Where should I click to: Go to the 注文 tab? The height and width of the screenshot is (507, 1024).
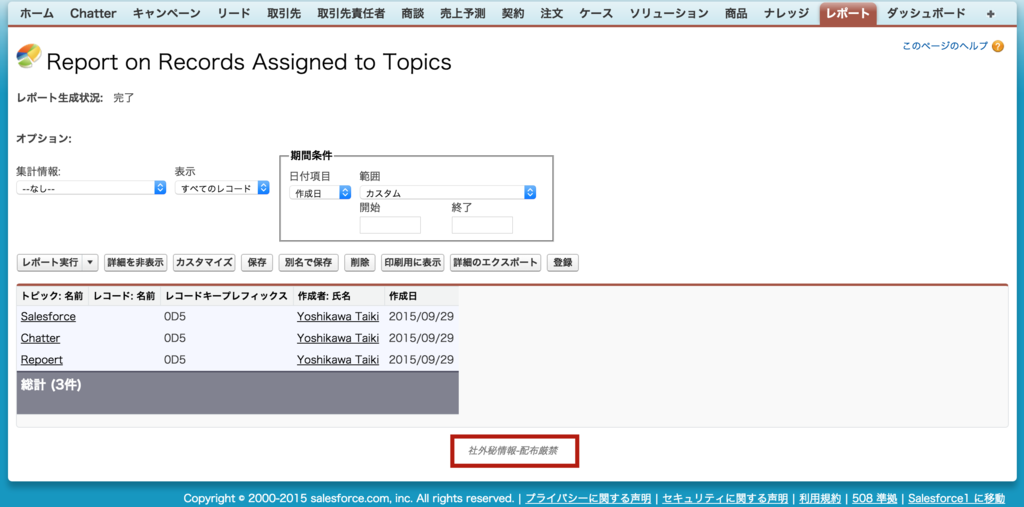click(x=552, y=14)
